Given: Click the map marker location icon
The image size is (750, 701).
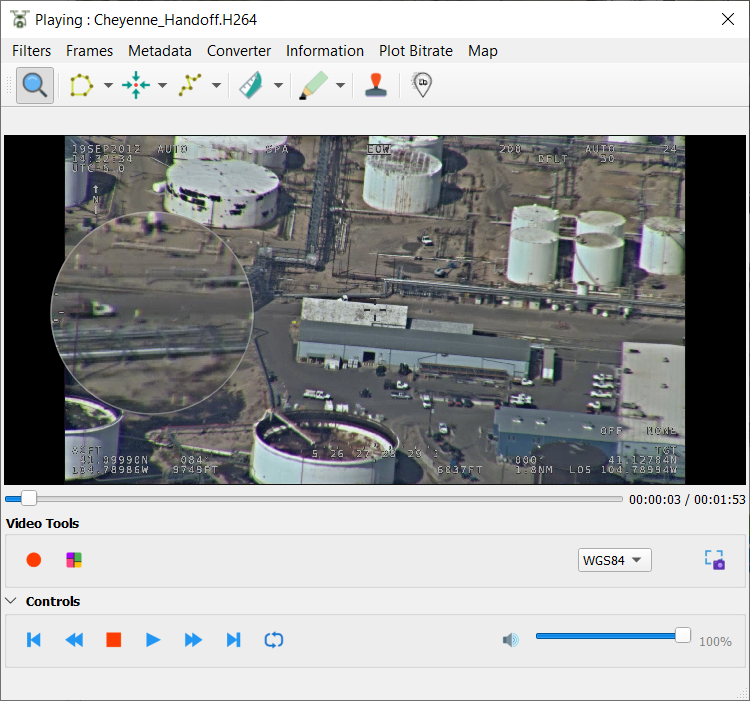Looking at the screenshot, I should pyautogui.click(x=423, y=86).
